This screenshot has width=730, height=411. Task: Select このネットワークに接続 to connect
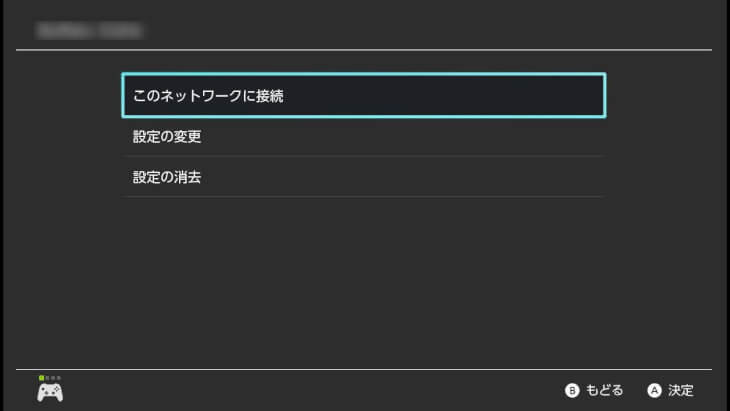tap(364, 96)
